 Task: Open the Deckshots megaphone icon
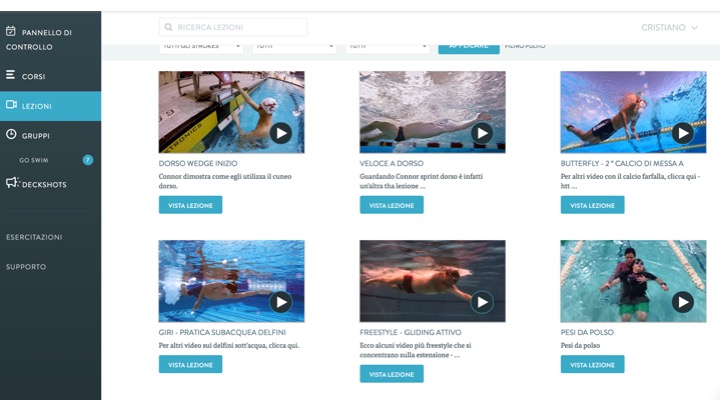[x=13, y=182]
